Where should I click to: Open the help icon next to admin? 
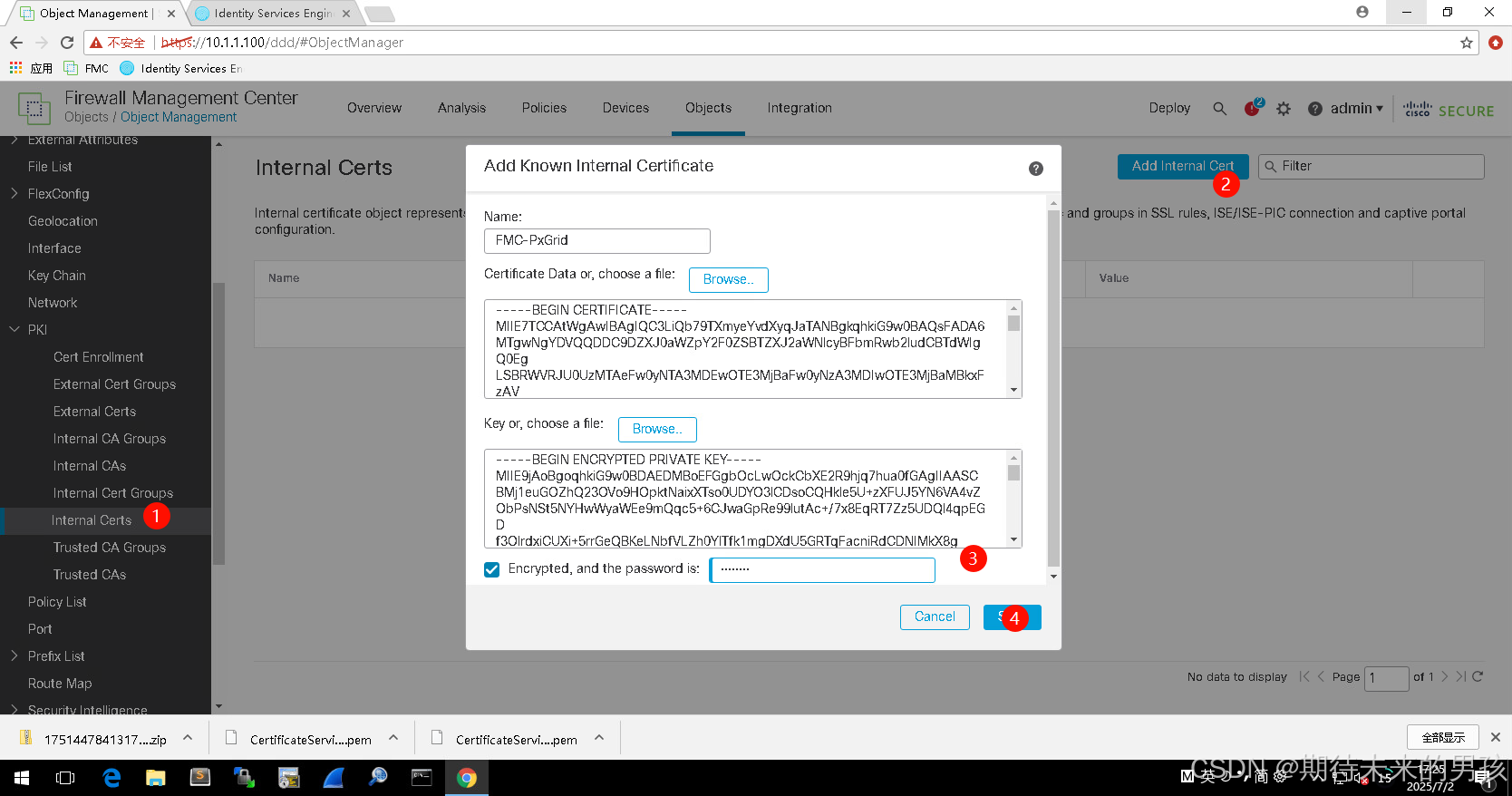click(1315, 109)
